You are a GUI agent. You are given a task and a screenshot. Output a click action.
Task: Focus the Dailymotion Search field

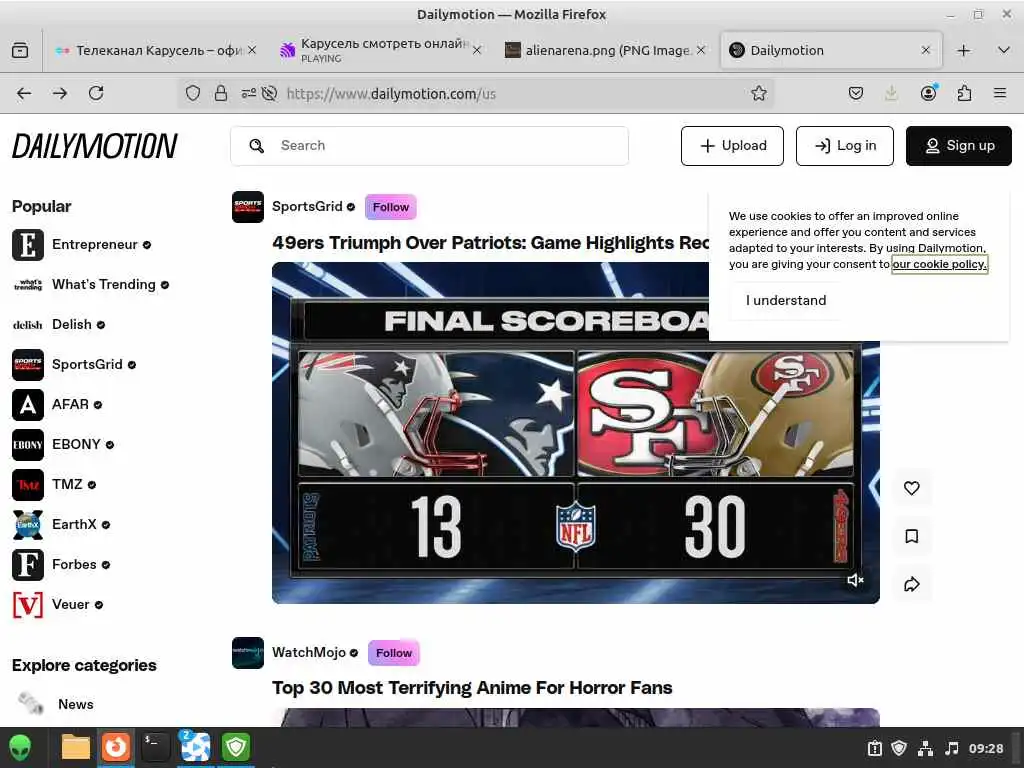429,146
